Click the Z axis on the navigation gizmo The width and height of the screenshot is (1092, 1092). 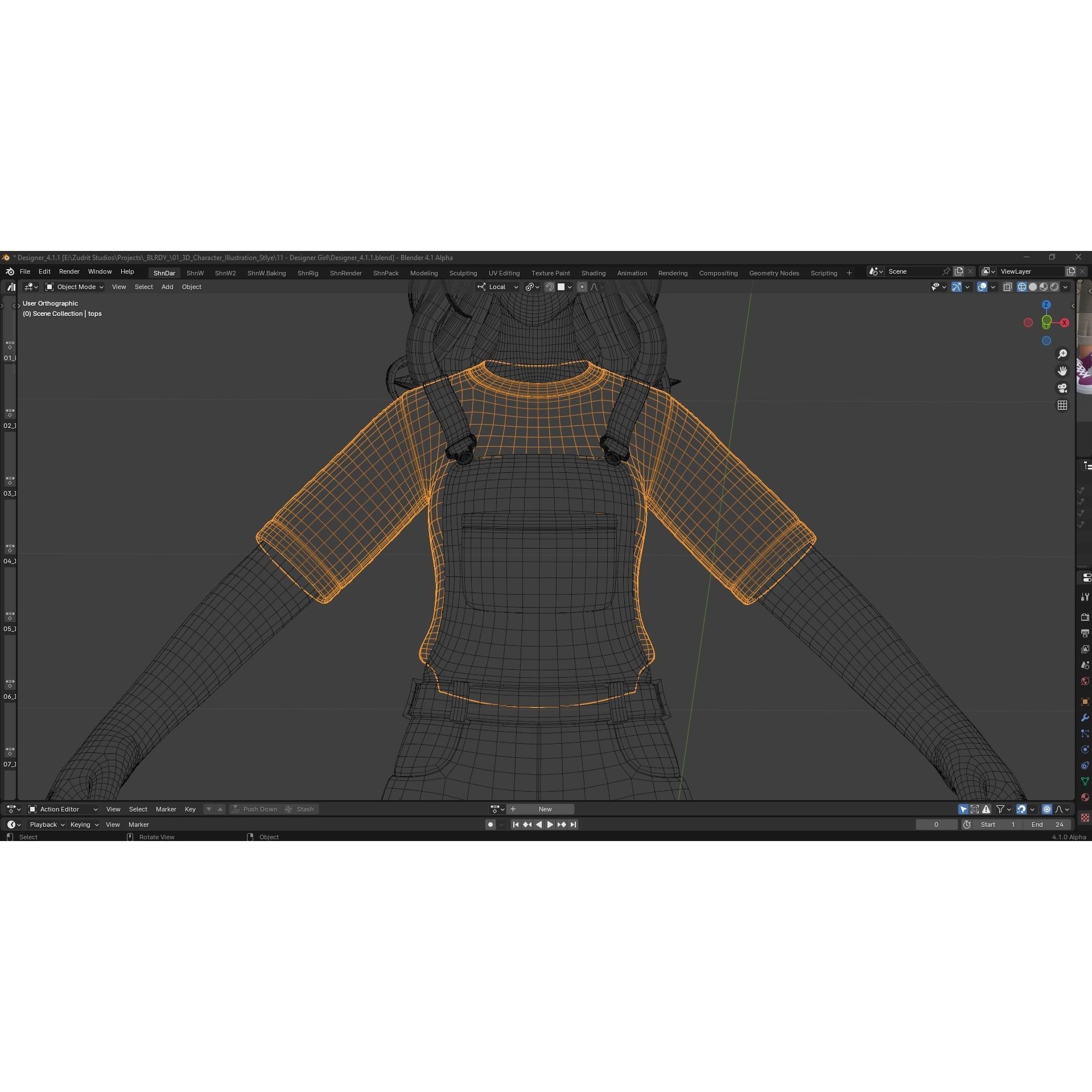click(x=1046, y=305)
